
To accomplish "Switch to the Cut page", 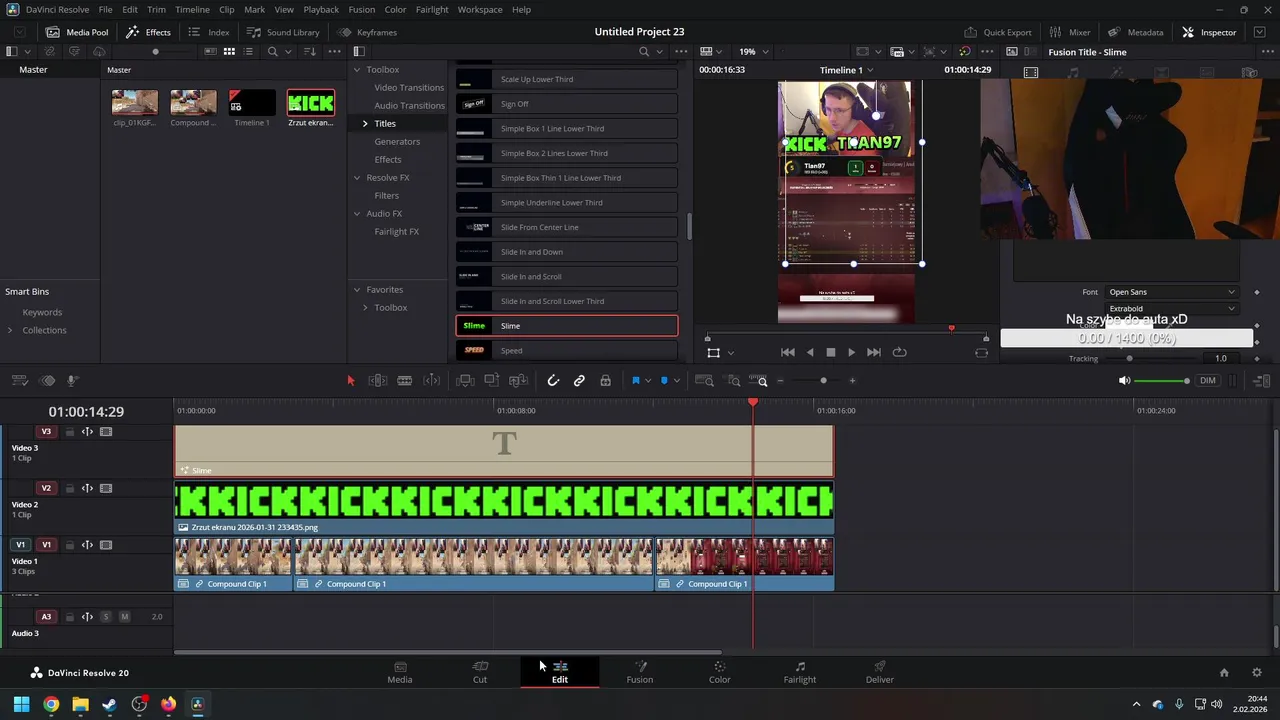I will pos(480,672).
